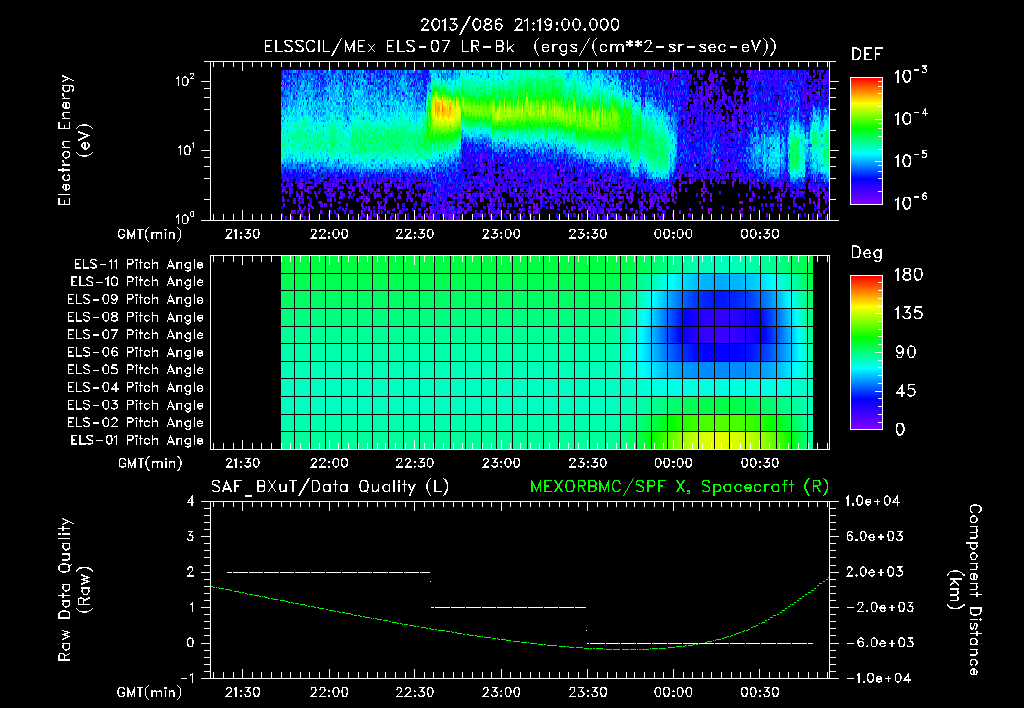Click the 2.0e+03 right-axis tick label
Image resolution: width=1024 pixels, height=708 pixels.
(x=875, y=572)
